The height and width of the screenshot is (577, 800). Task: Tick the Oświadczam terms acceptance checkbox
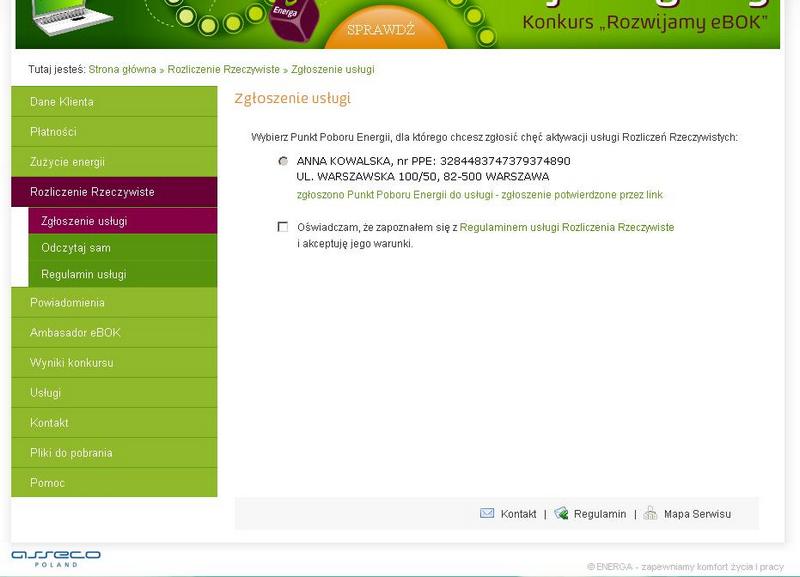coord(283,227)
